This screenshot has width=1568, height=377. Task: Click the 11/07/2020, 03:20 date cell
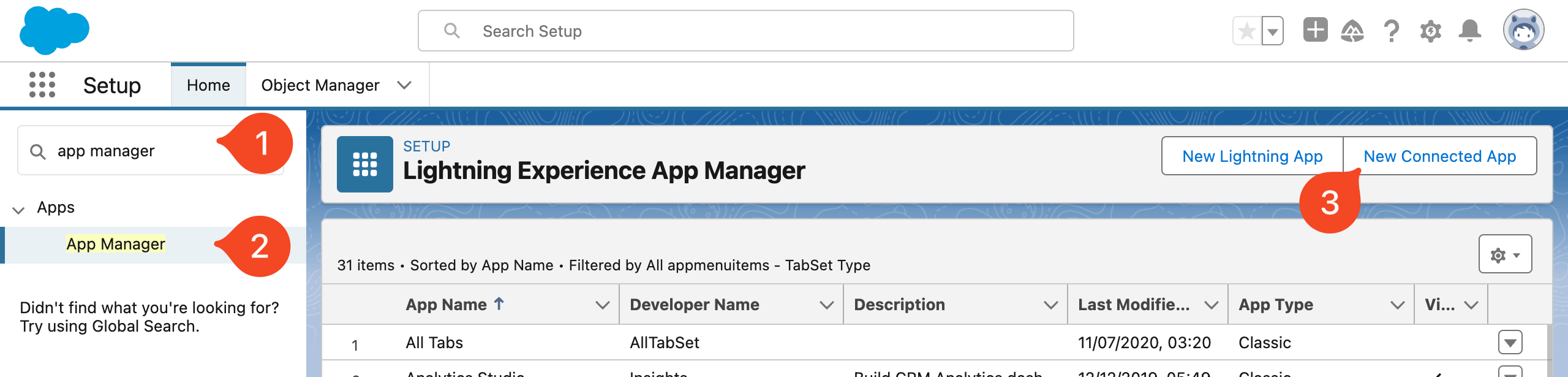(x=1144, y=343)
